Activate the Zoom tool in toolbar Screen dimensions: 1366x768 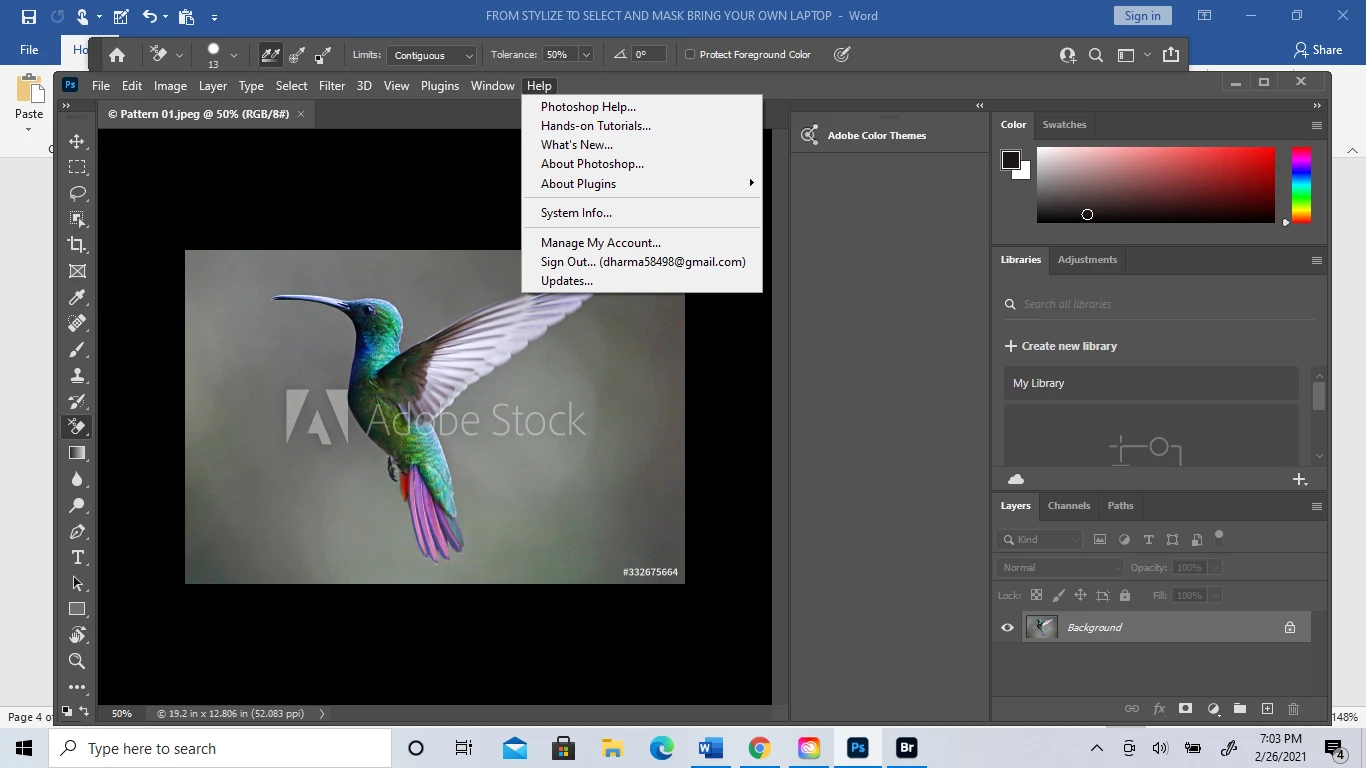pyautogui.click(x=77, y=661)
